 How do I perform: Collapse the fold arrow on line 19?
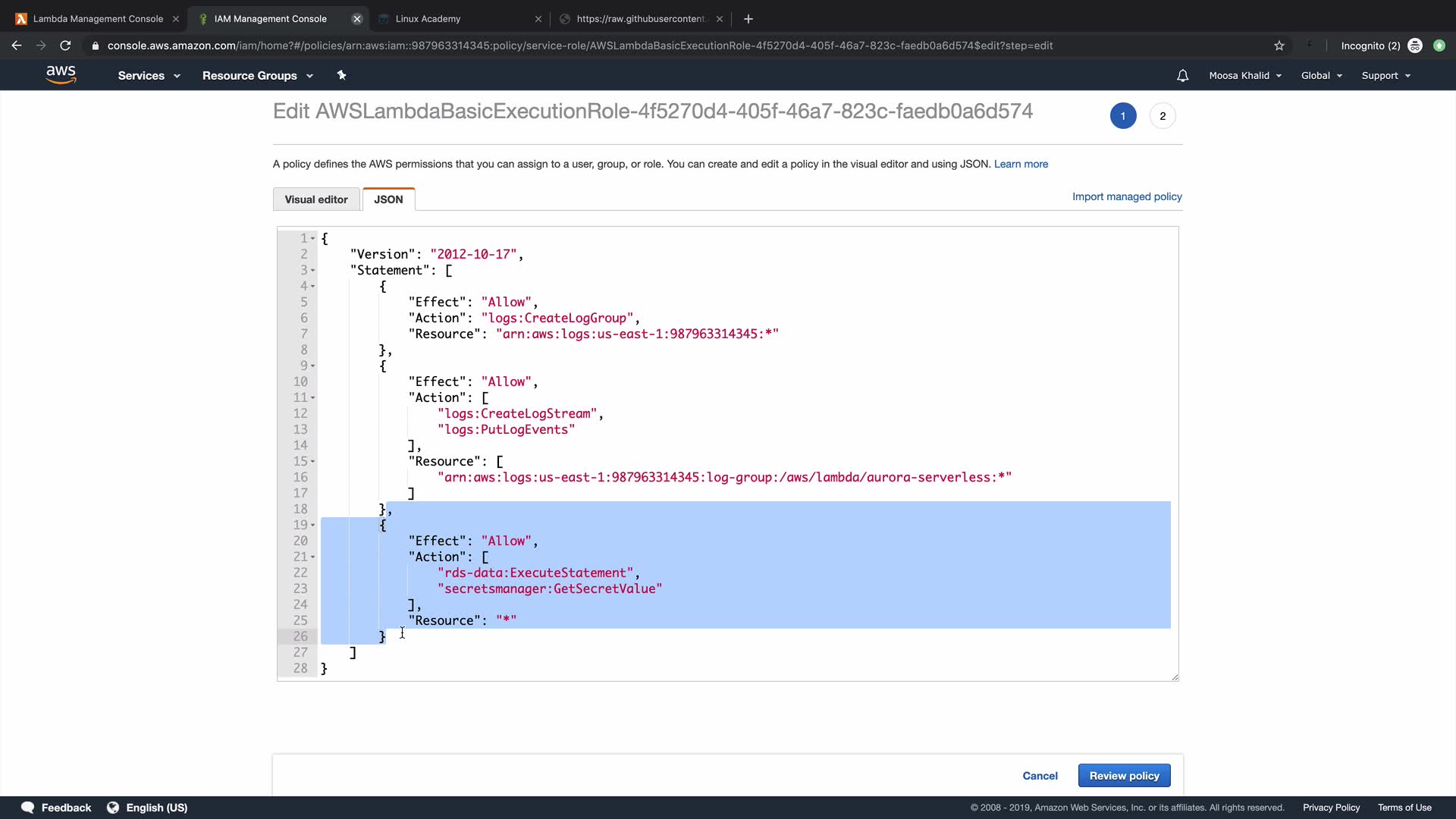312,526
